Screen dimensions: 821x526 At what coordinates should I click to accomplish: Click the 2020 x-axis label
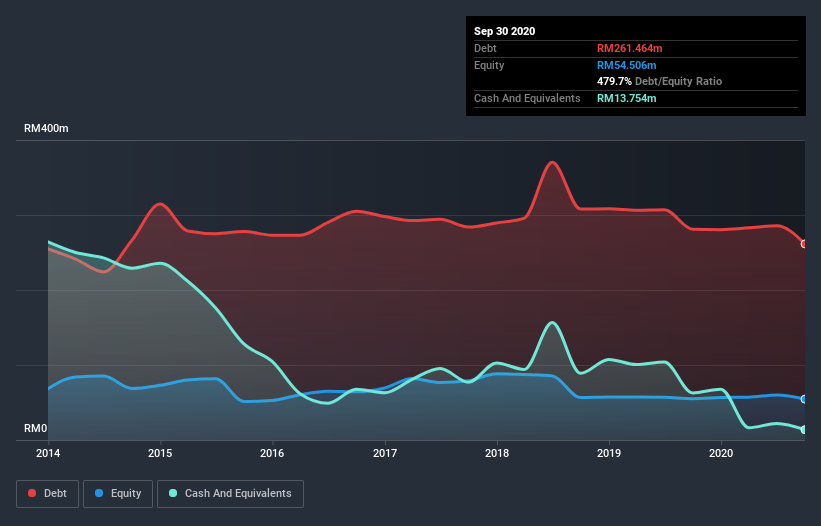pyautogui.click(x=721, y=453)
